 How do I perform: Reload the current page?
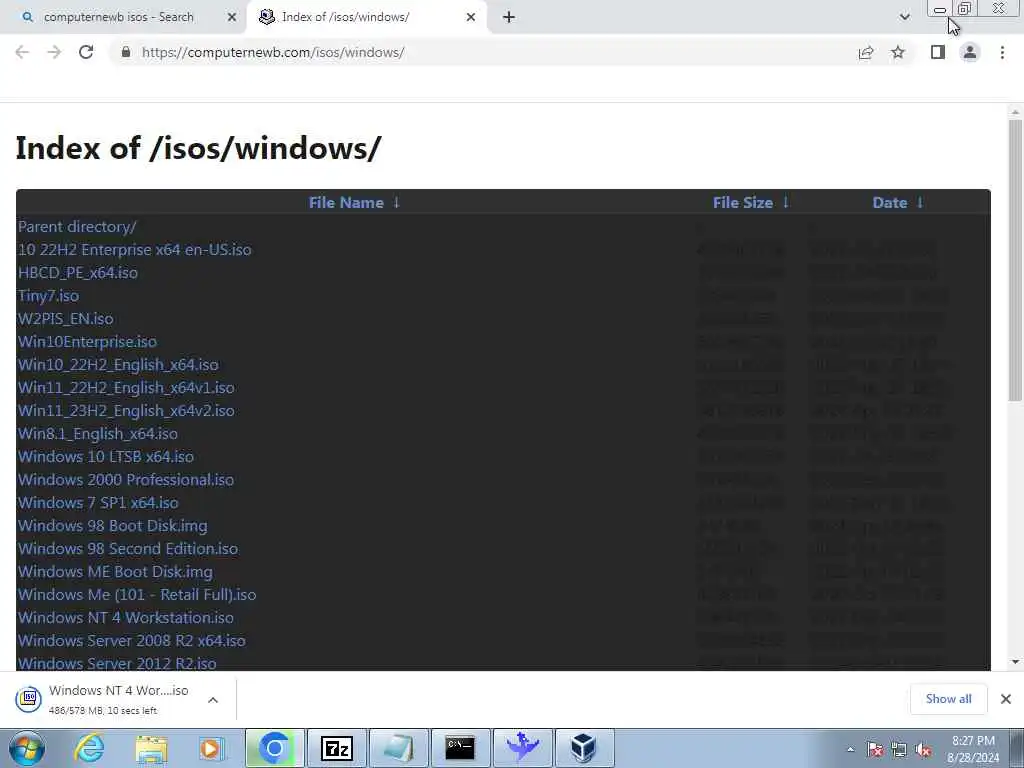[x=86, y=52]
